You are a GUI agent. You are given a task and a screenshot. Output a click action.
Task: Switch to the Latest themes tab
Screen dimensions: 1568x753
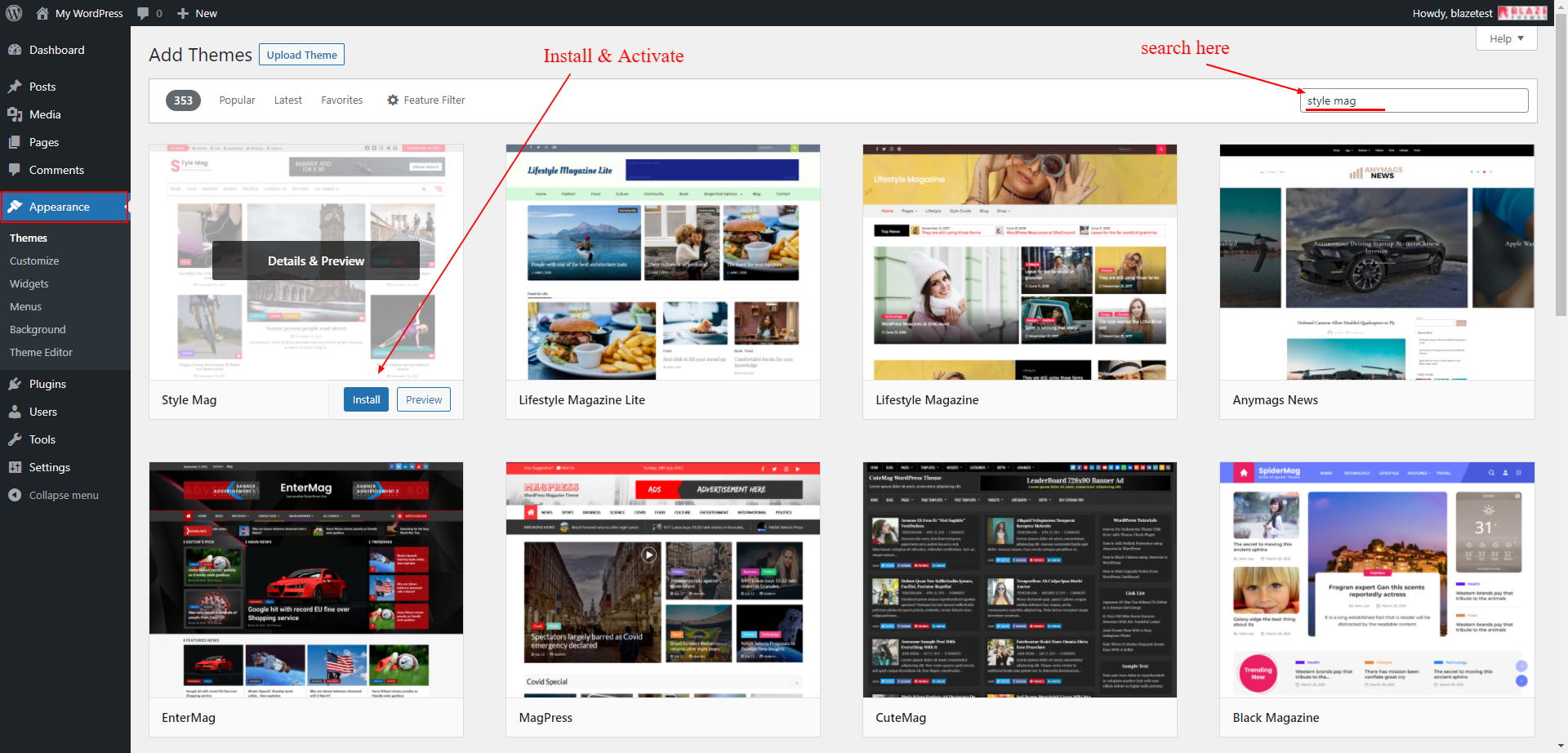pyautogui.click(x=287, y=100)
